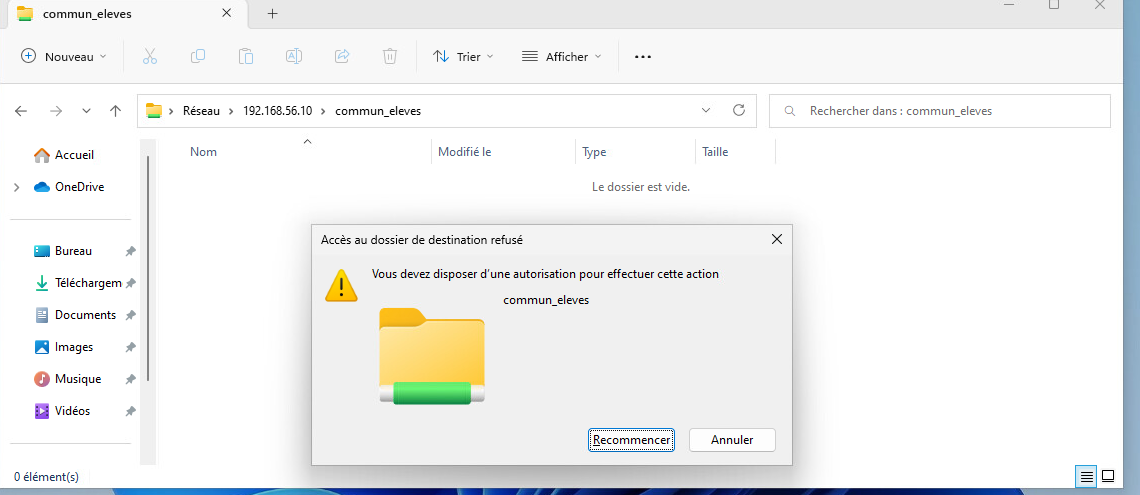This screenshot has height=495, width=1140.
Task: Open the Trier sort dropdown
Action: click(x=463, y=57)
